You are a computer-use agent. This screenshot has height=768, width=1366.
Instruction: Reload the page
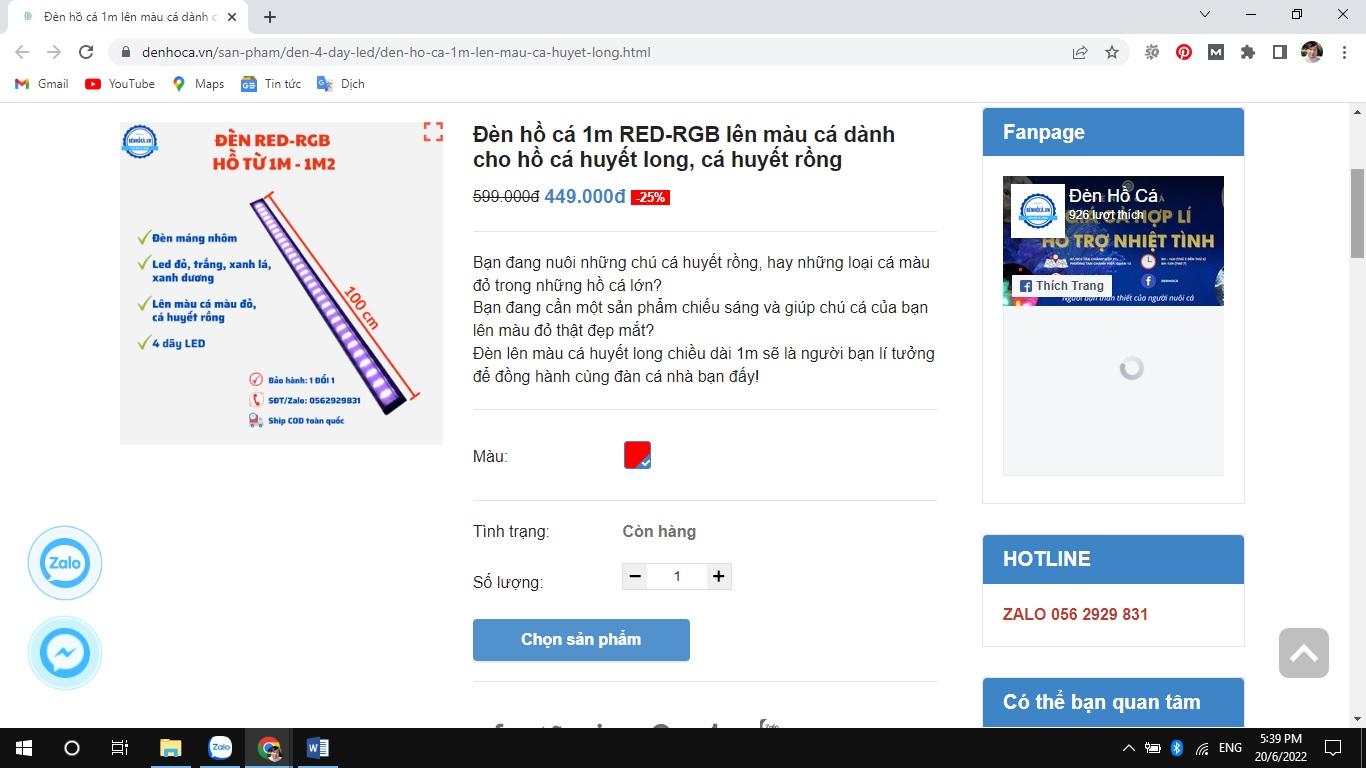(86, 52)
